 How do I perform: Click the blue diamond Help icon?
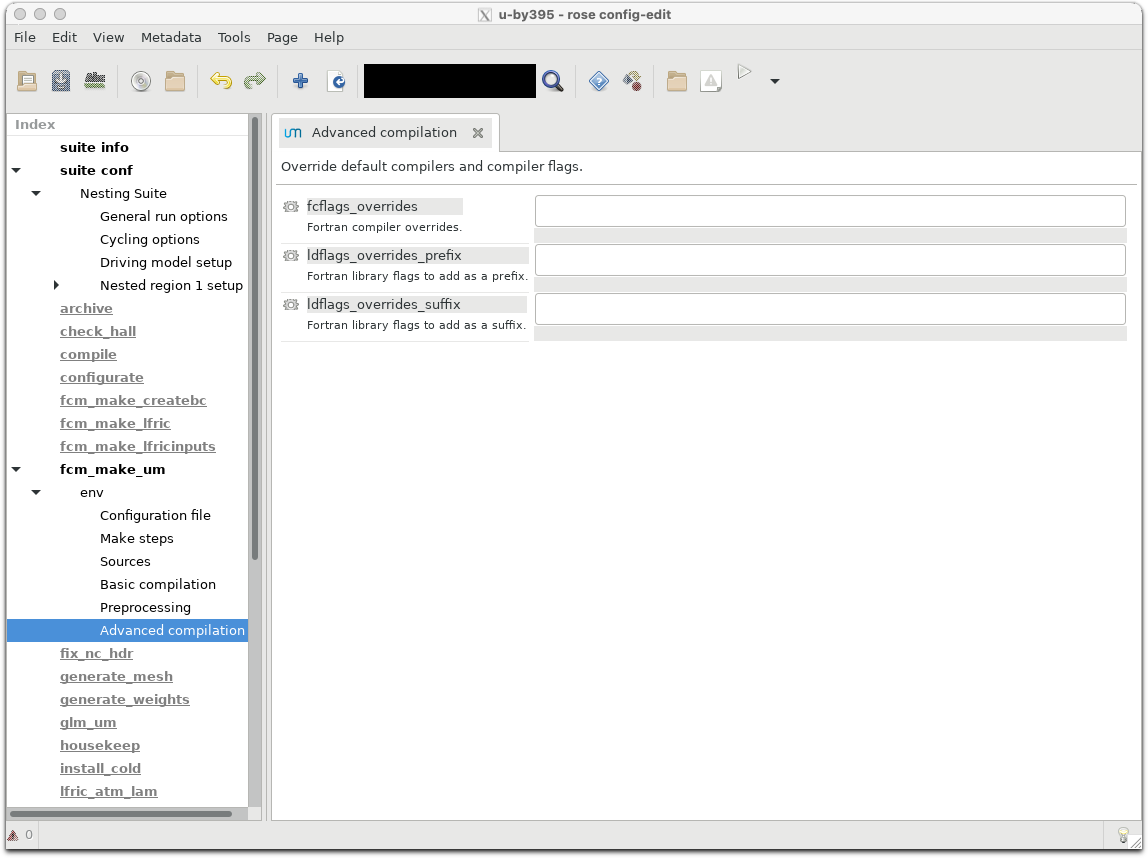pos(599,81)
